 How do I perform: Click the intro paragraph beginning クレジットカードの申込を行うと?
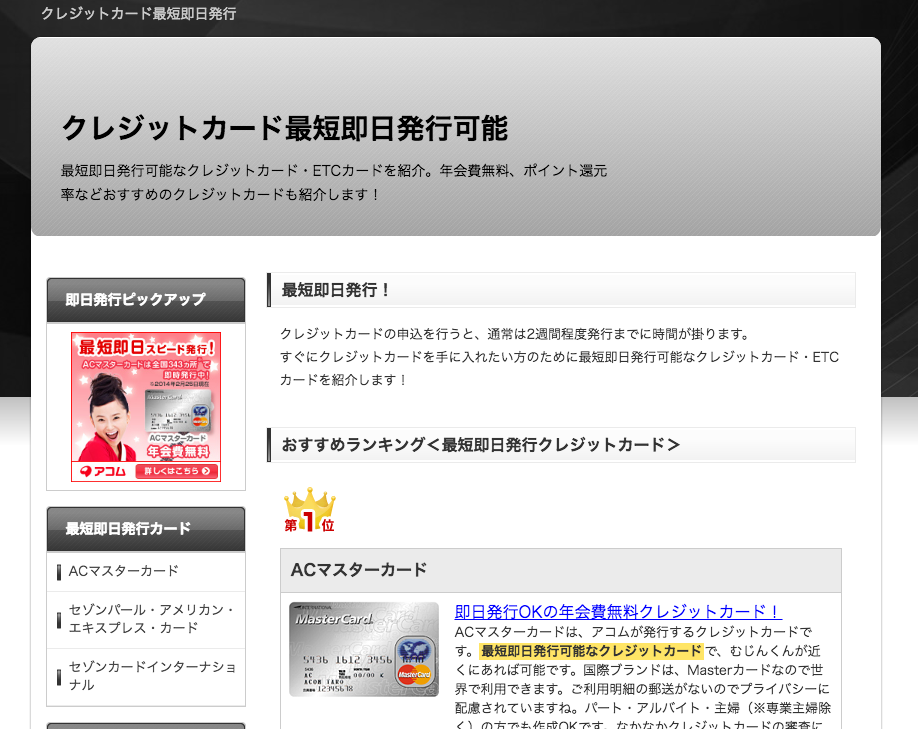click(x=559, y=357)
